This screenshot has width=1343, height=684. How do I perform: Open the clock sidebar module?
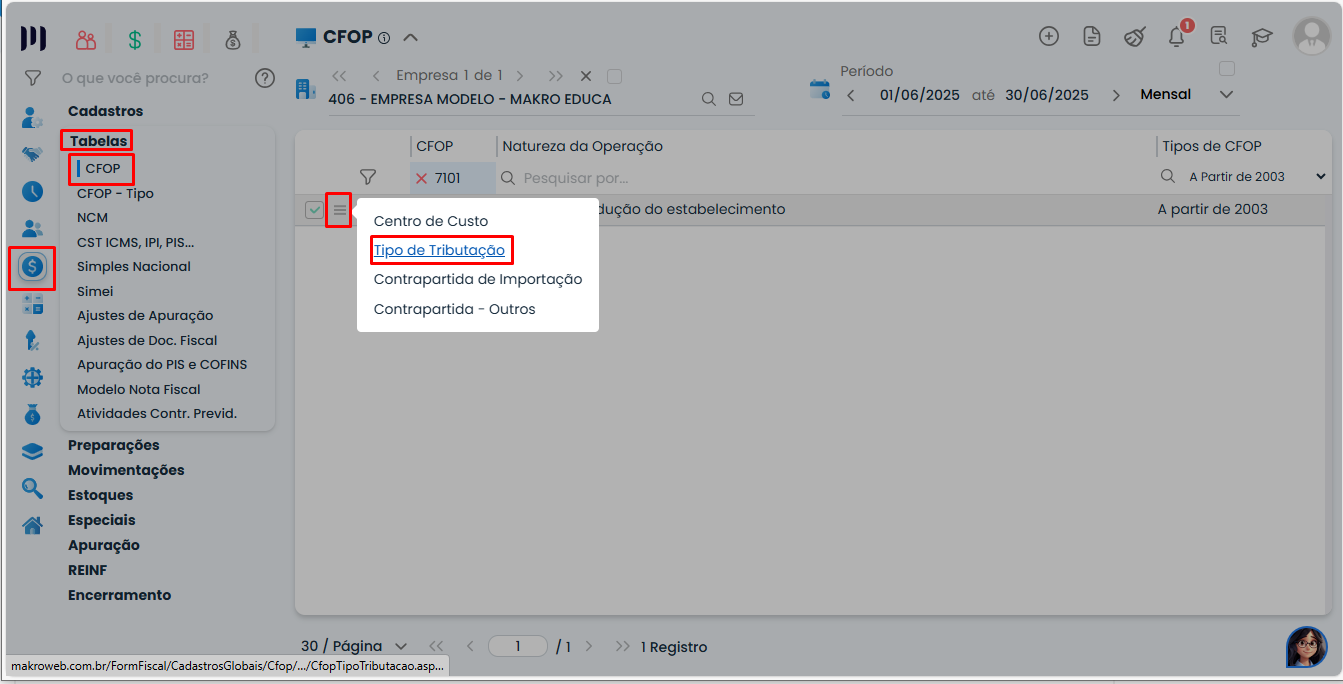32,191
